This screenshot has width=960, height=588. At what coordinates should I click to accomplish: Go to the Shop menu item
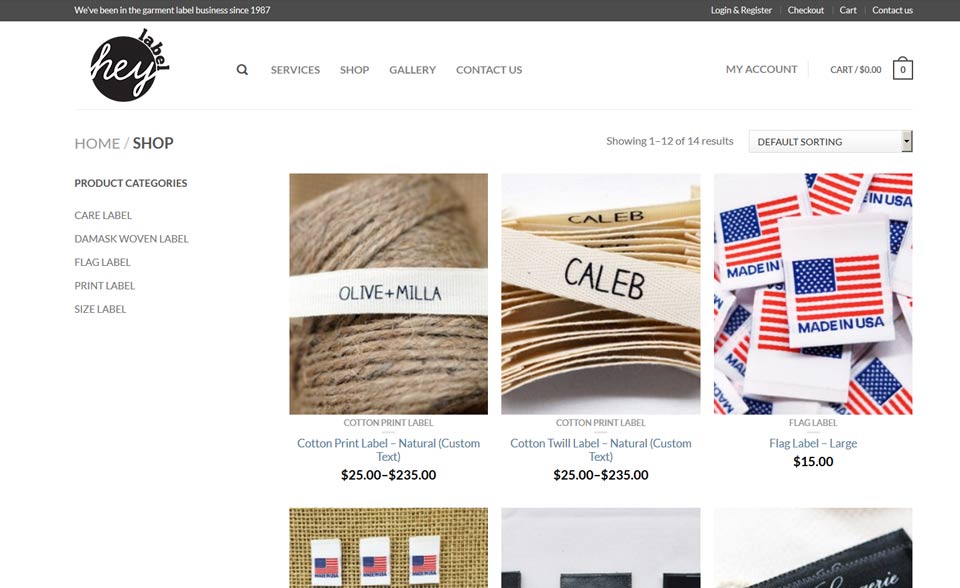click(354, 70)
